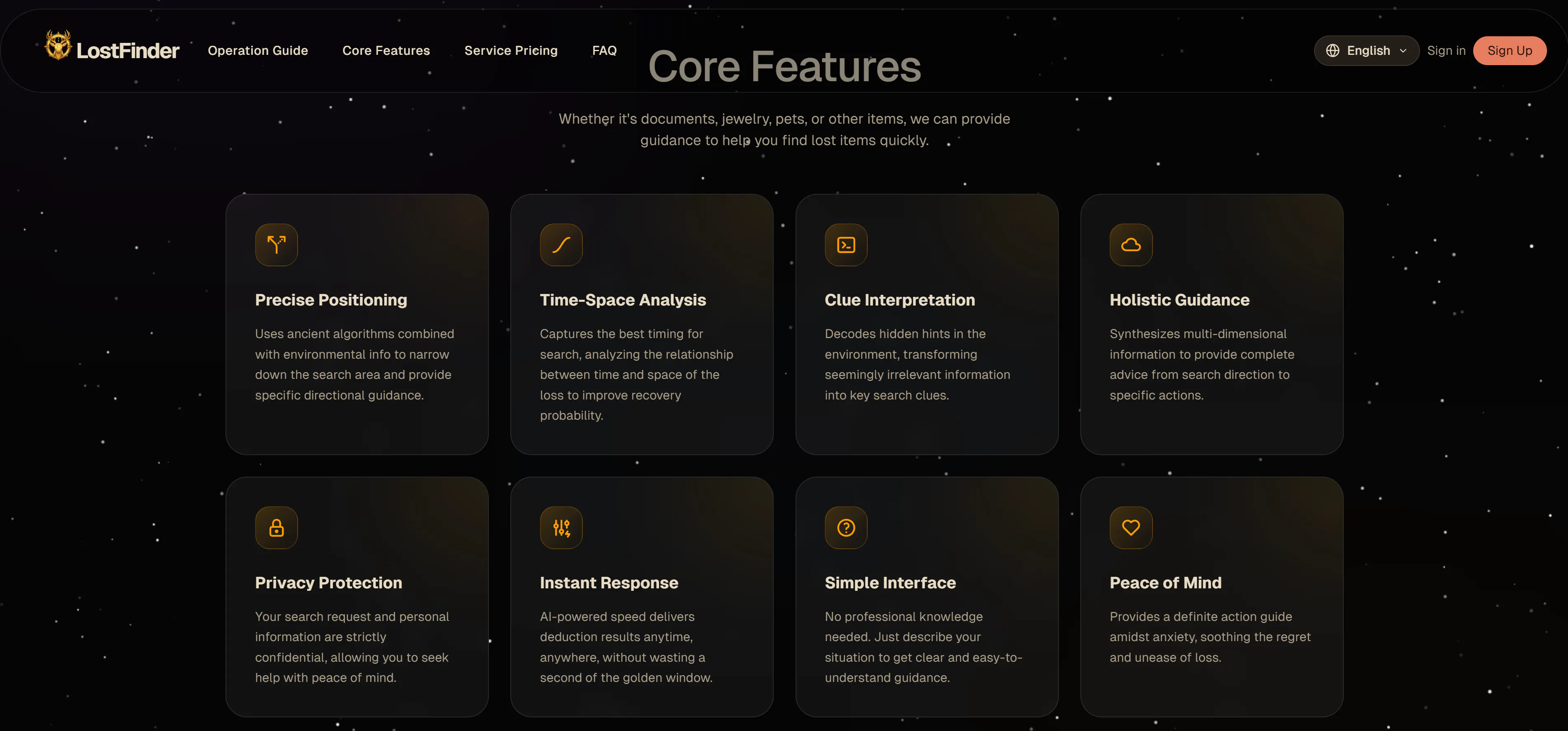
Task: Click the 'Captures the best timing' description
Action: tap(637, 375)
